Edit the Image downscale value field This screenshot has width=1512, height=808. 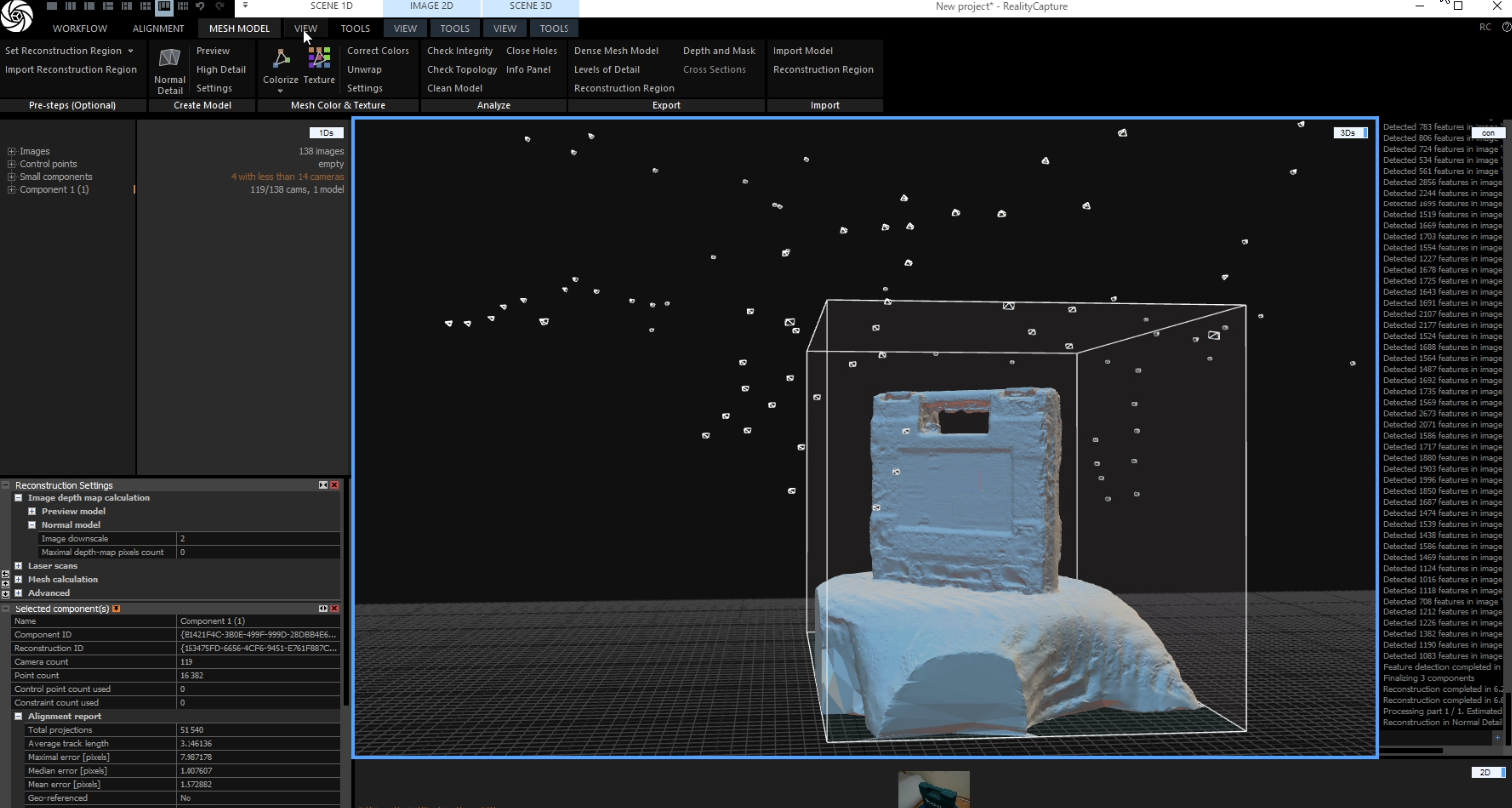257,538
